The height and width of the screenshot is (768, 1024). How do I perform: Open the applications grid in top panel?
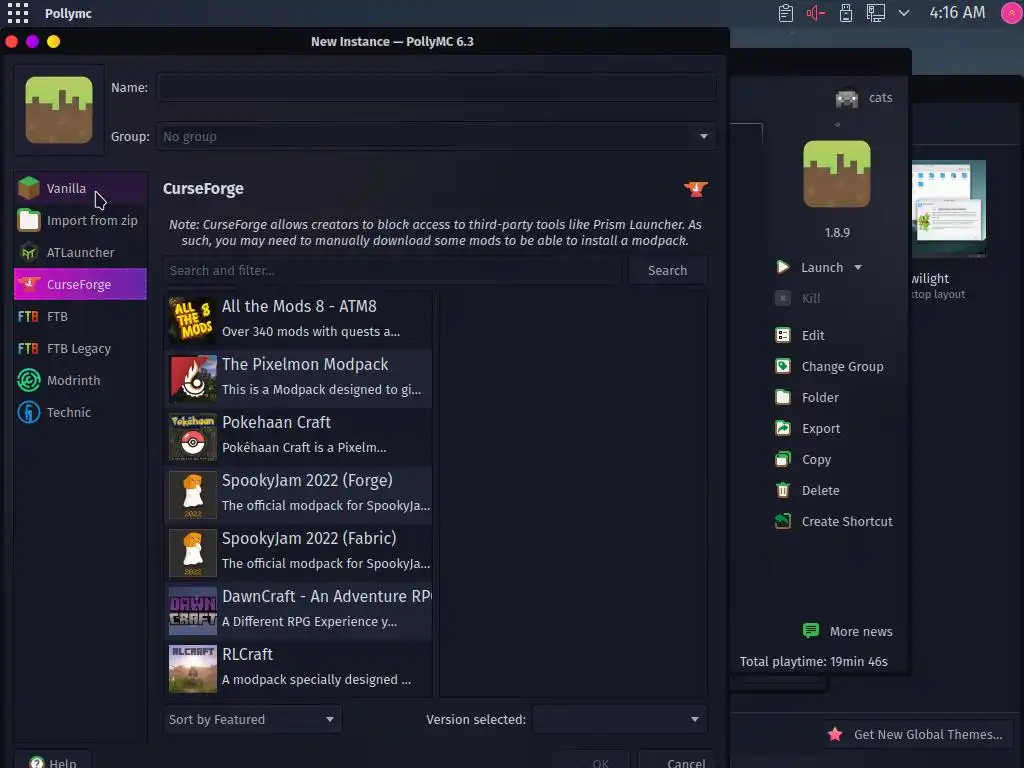[18, 13]
